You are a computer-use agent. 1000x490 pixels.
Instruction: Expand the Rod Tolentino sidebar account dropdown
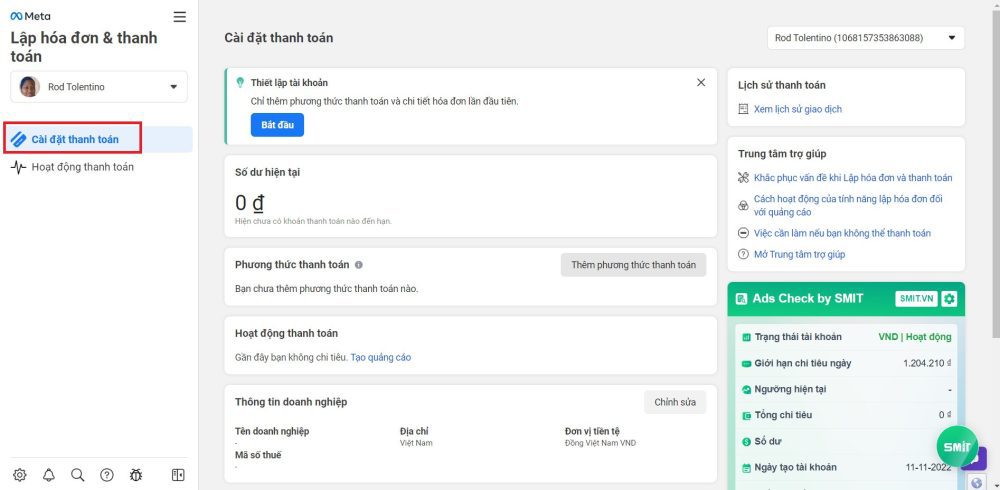pyautogui.click(x=99, y=87)
